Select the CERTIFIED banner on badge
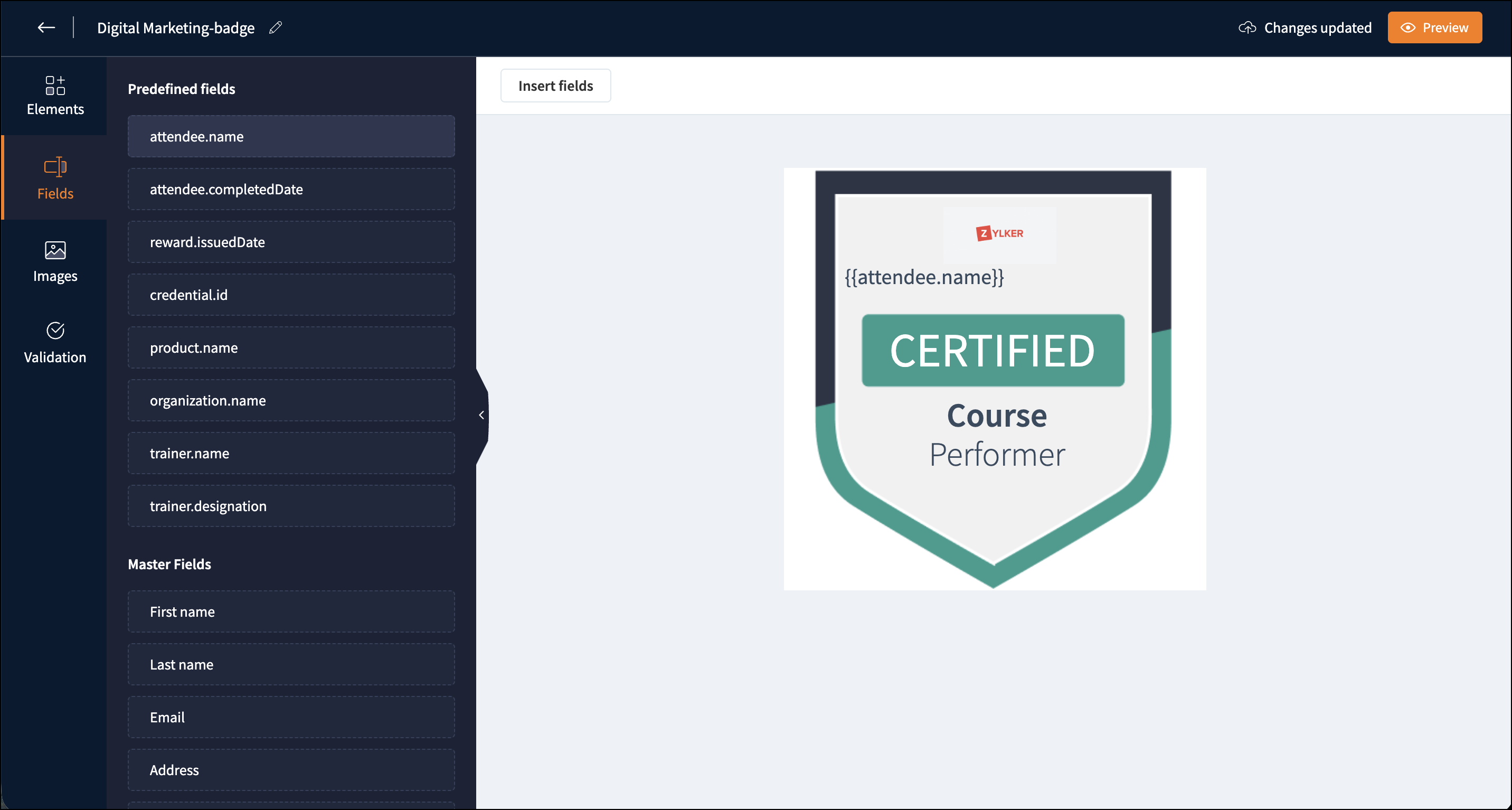 coord(993,351)
